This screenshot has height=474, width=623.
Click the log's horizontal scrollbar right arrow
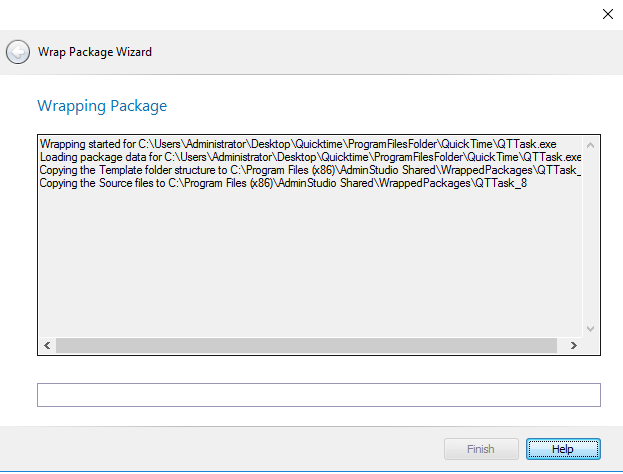click(x=573, y=345)
